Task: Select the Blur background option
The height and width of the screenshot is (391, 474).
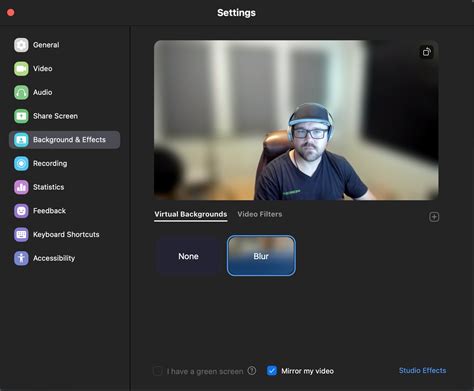Action: (x=261, y=256)
